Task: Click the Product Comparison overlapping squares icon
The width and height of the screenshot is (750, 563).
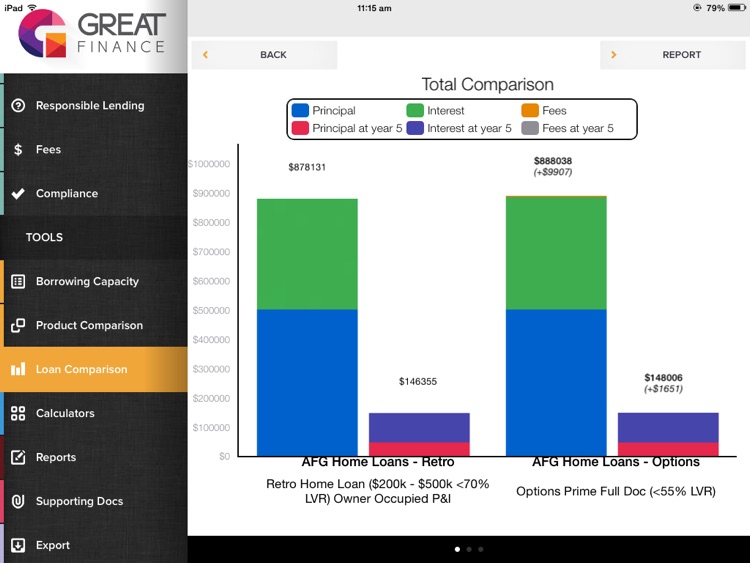Action: tap(18, 325)
